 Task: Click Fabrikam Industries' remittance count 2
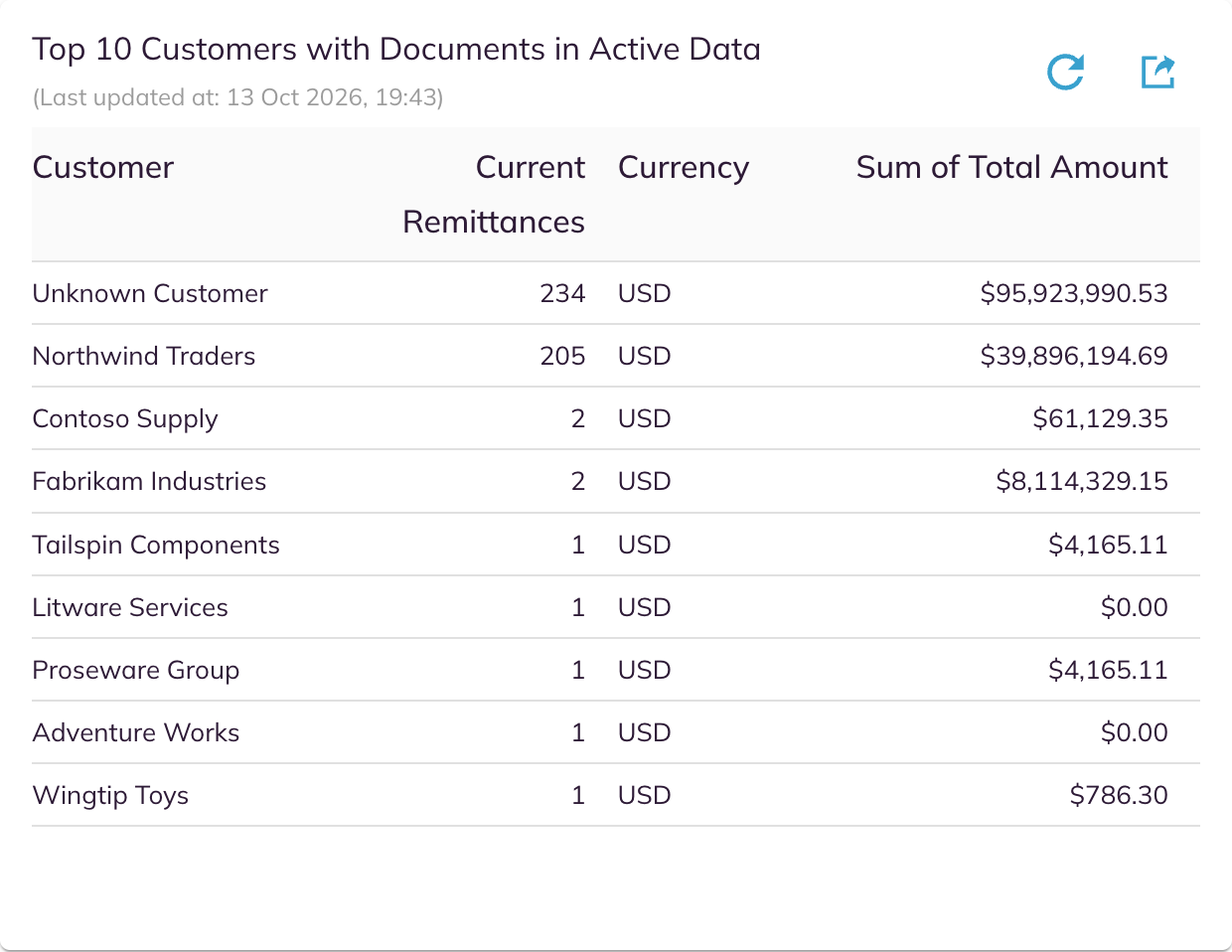[x=578, y=481]
